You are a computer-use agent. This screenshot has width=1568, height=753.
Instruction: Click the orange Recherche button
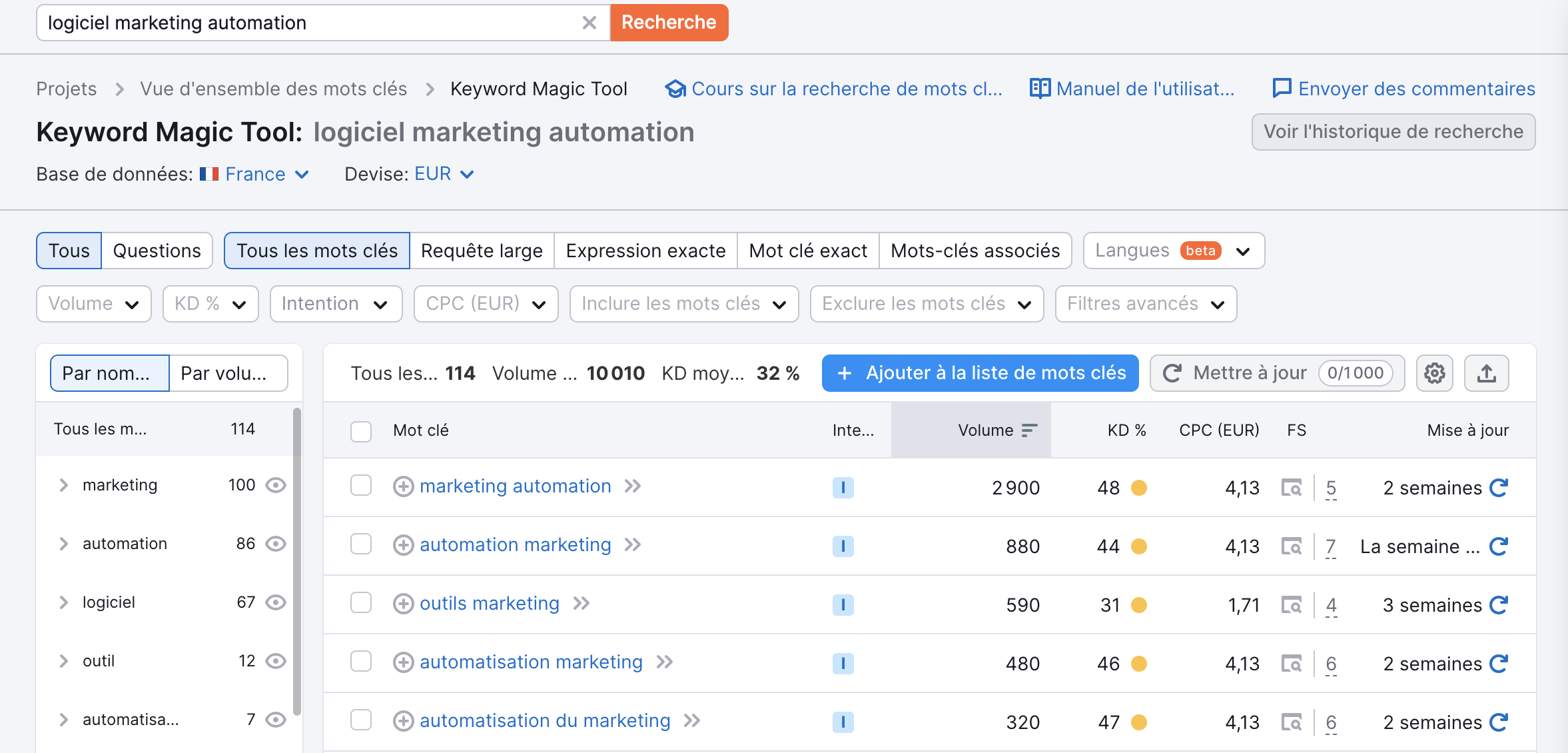(669, 23)
